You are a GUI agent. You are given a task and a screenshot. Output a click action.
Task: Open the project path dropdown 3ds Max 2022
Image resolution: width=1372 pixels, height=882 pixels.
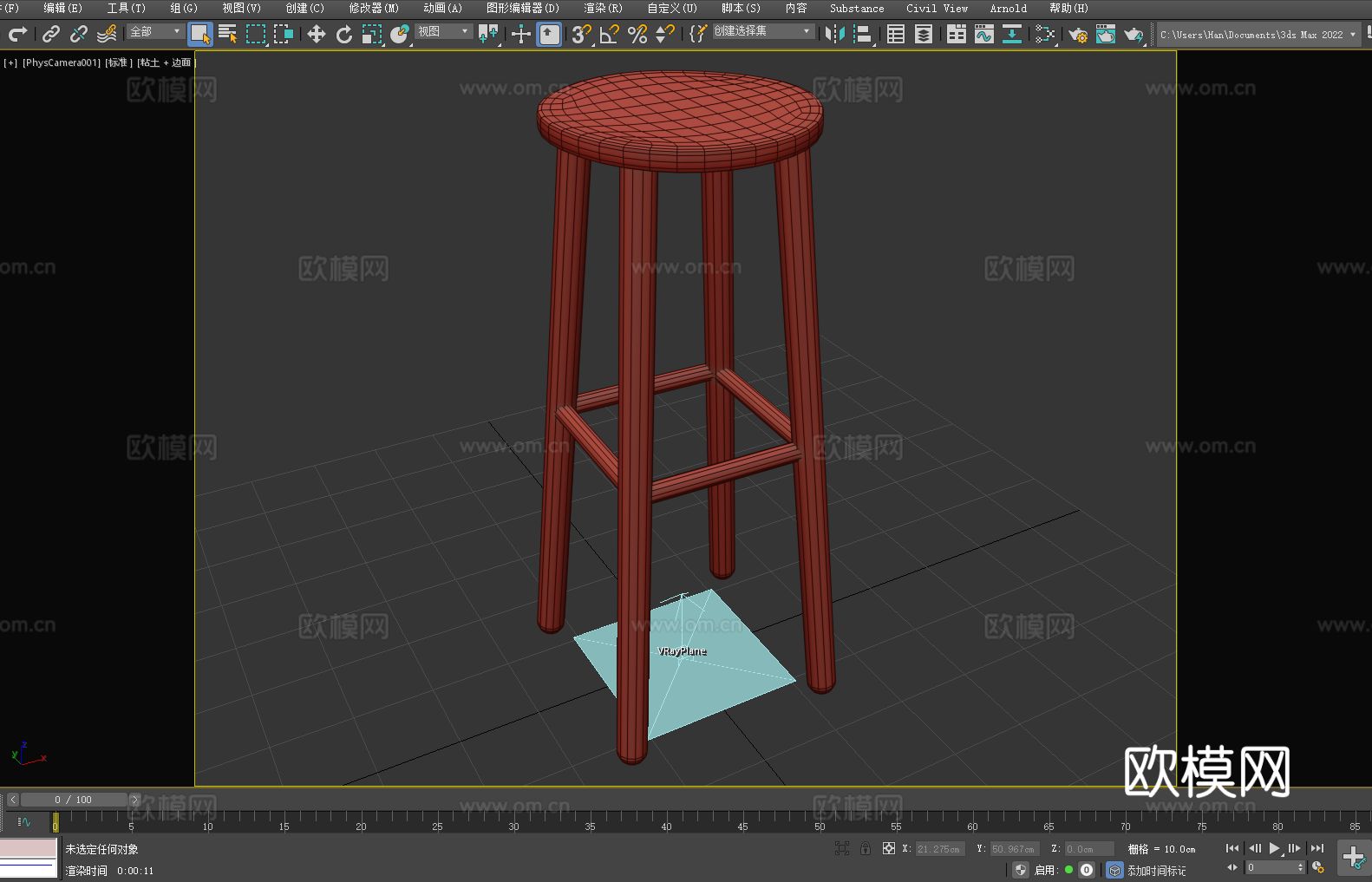pyautogui.click(x=1258, y=35)
